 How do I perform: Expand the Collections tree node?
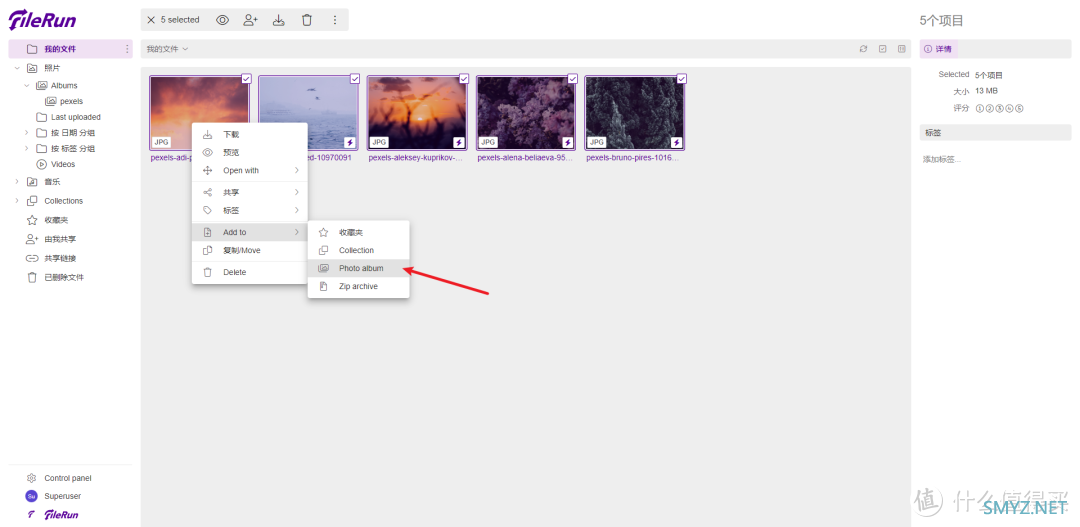17,201
